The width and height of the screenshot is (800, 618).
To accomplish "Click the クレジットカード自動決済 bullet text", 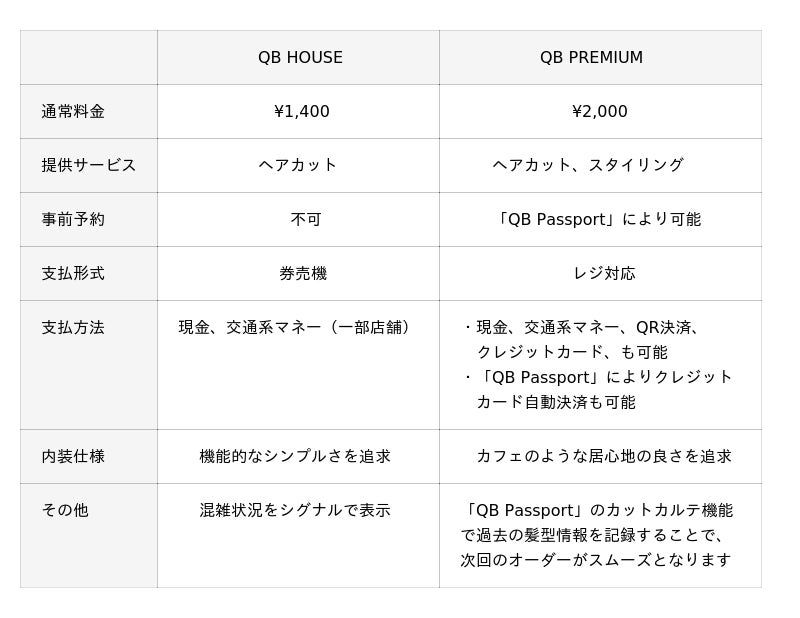I will [598, 390].
